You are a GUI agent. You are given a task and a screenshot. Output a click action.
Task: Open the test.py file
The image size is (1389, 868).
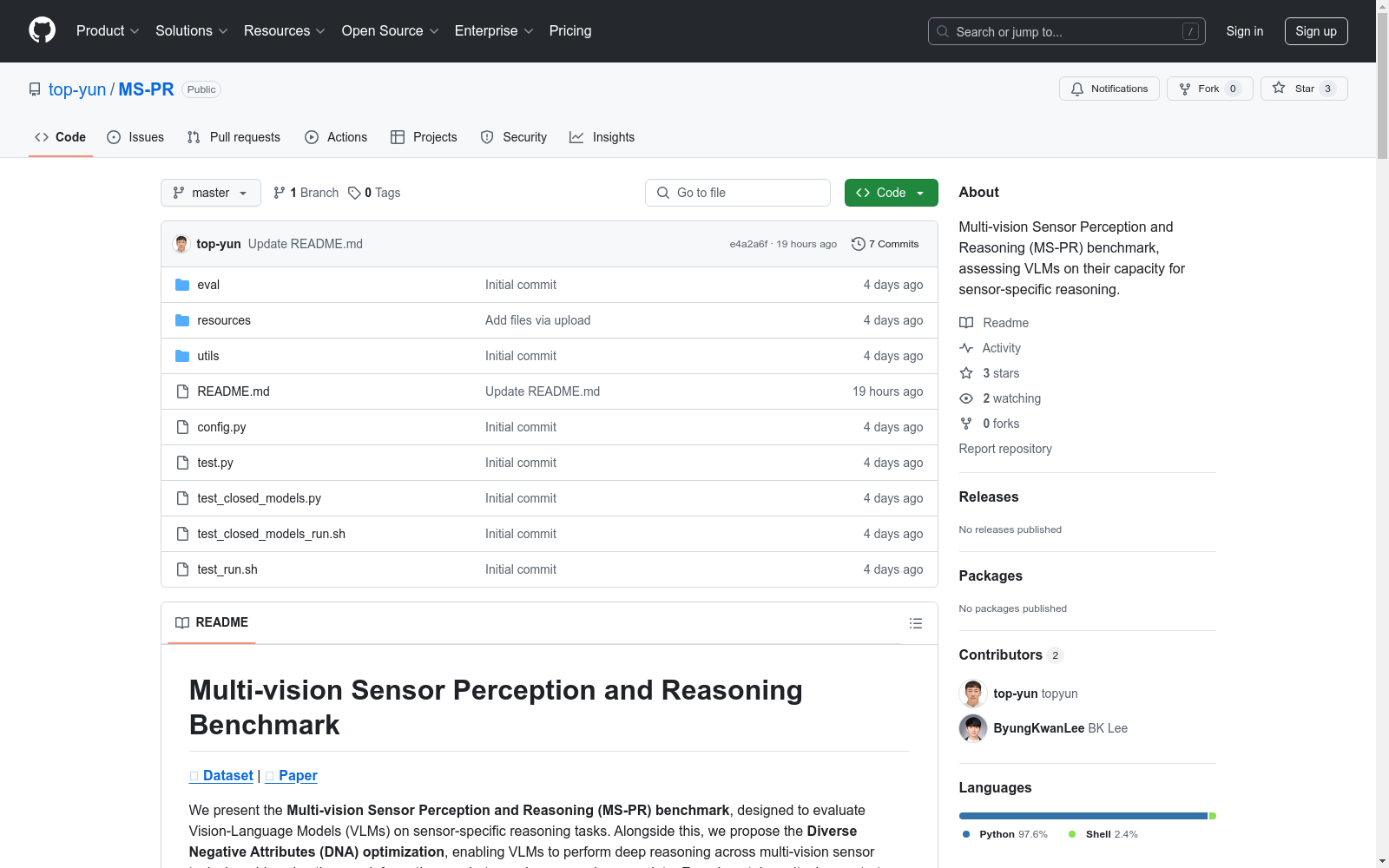pyautogui.click(x=215, y=463)
